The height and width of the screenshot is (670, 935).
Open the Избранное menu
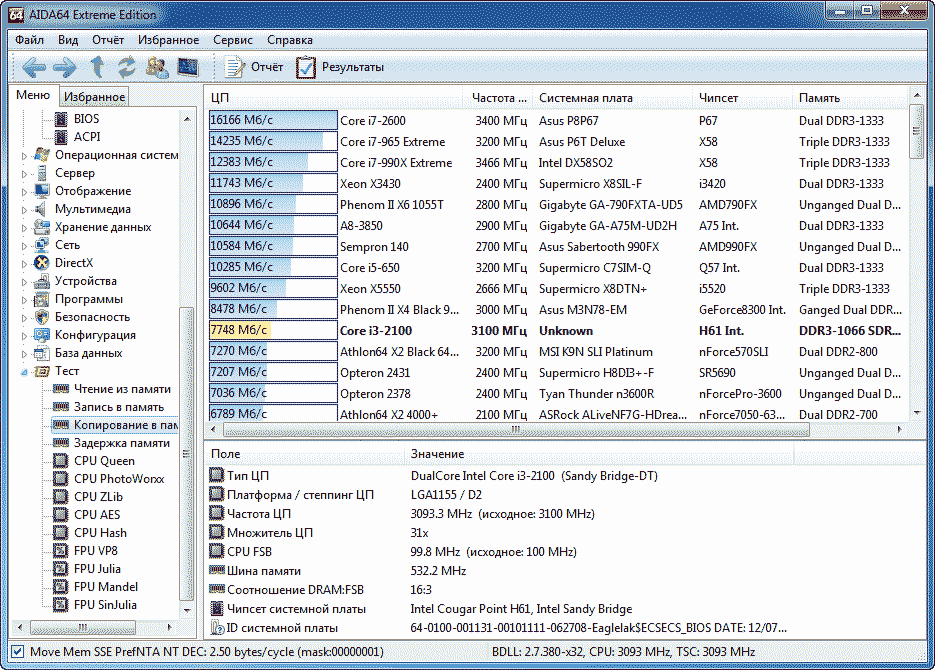(168, 40)
